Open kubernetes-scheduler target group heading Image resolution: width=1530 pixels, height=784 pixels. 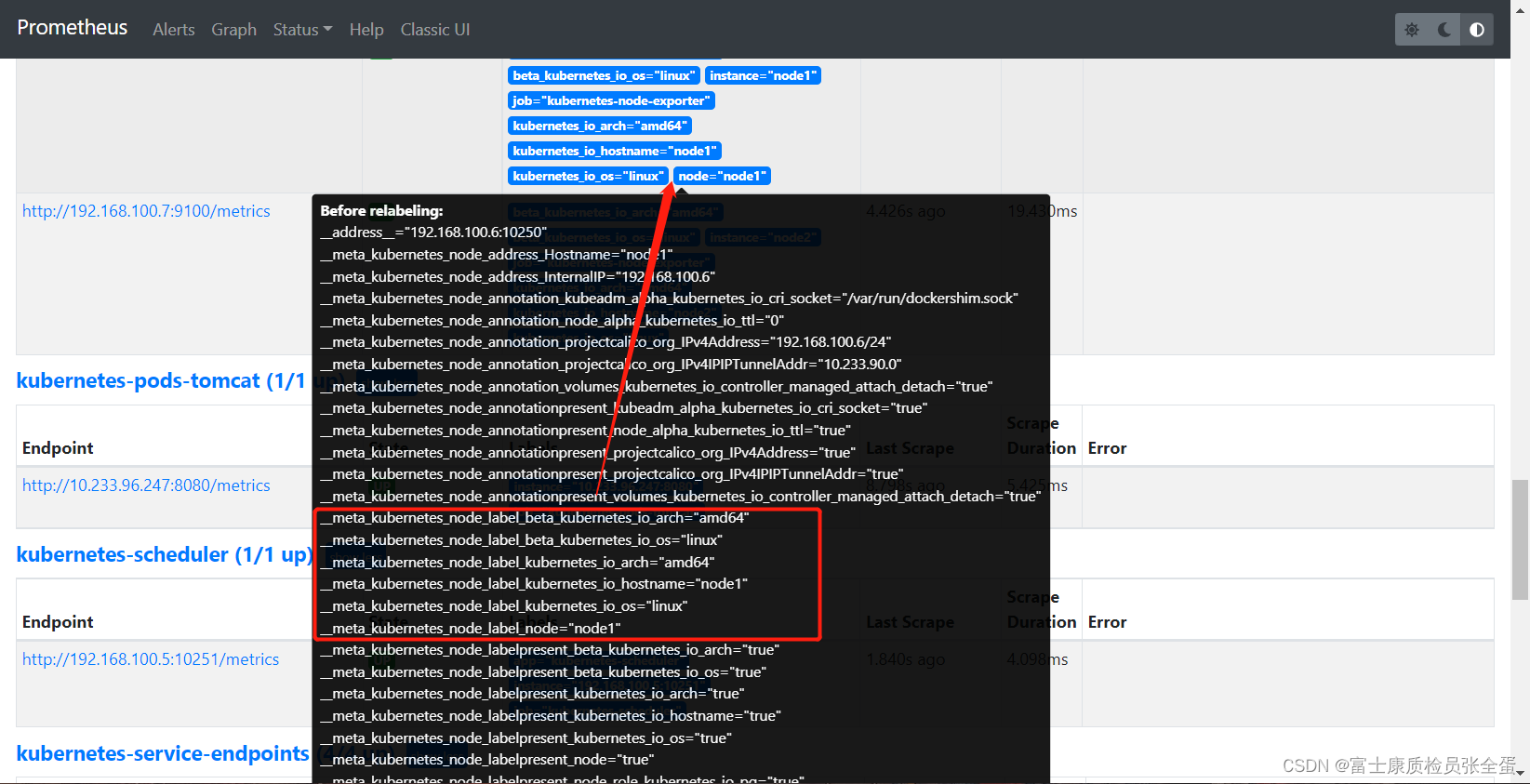coord(164,554)
